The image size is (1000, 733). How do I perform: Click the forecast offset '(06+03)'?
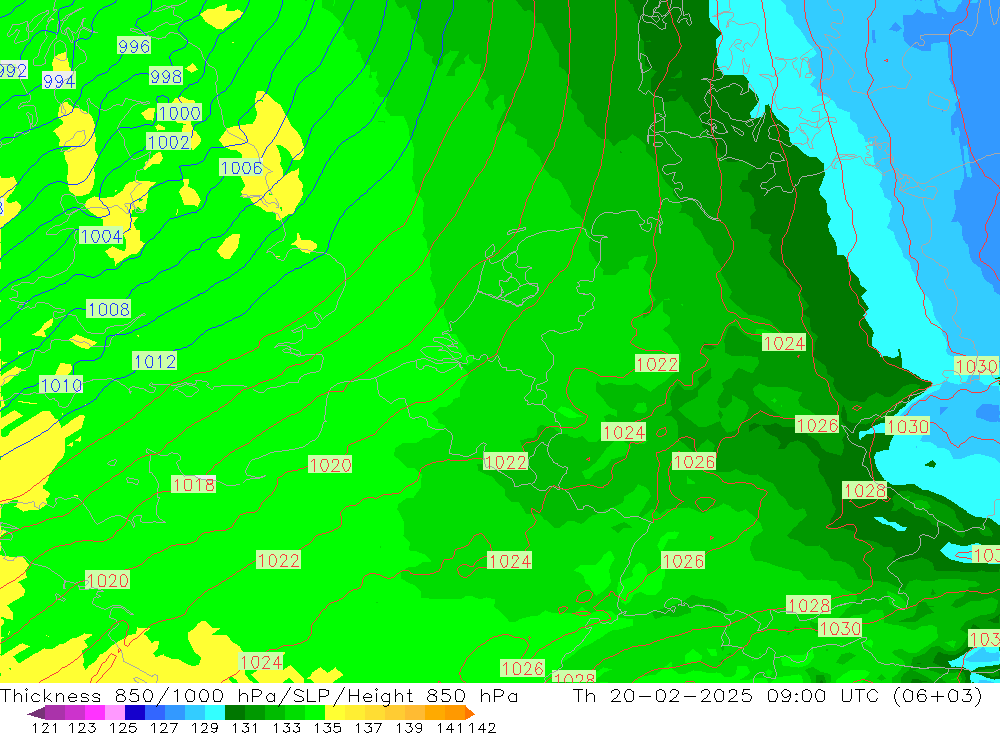point(937,695)
